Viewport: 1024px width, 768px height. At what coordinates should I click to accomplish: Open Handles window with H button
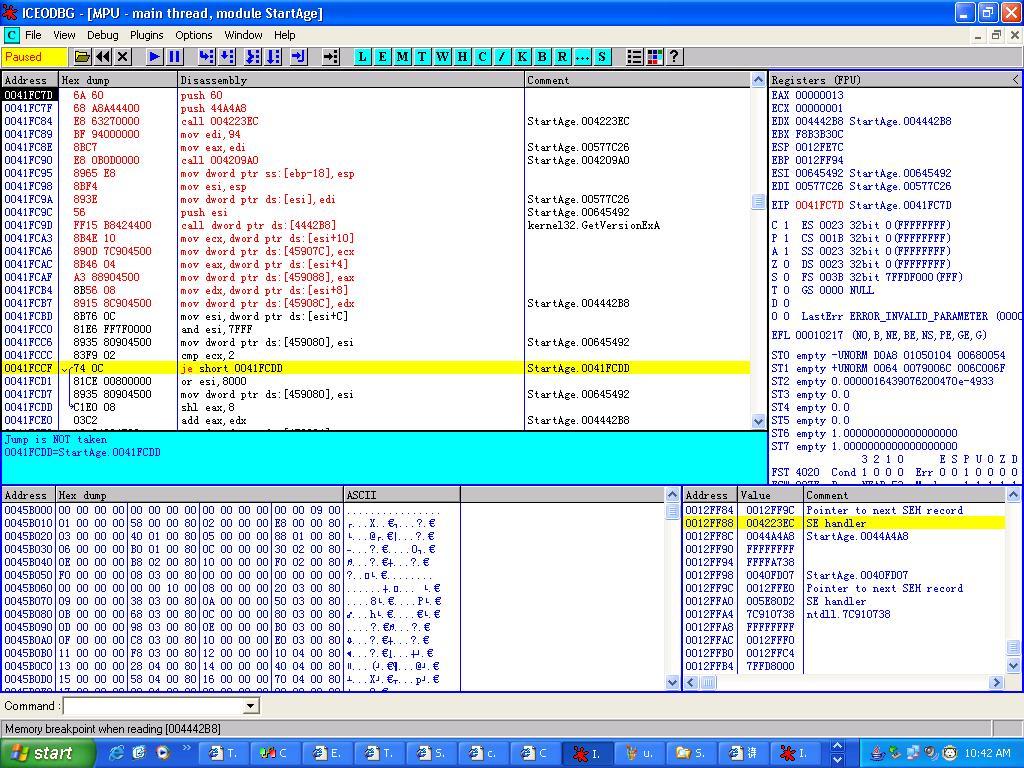[462, 57]
